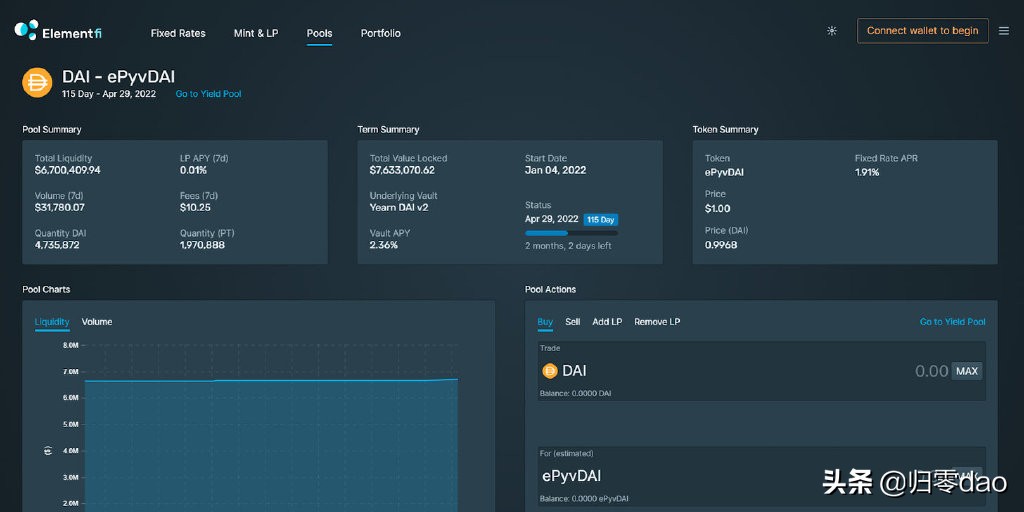Image resolution: width=1024 pixels, height=512 pixels.
Task: Select the Sell action tab
Action: (573, 322)
